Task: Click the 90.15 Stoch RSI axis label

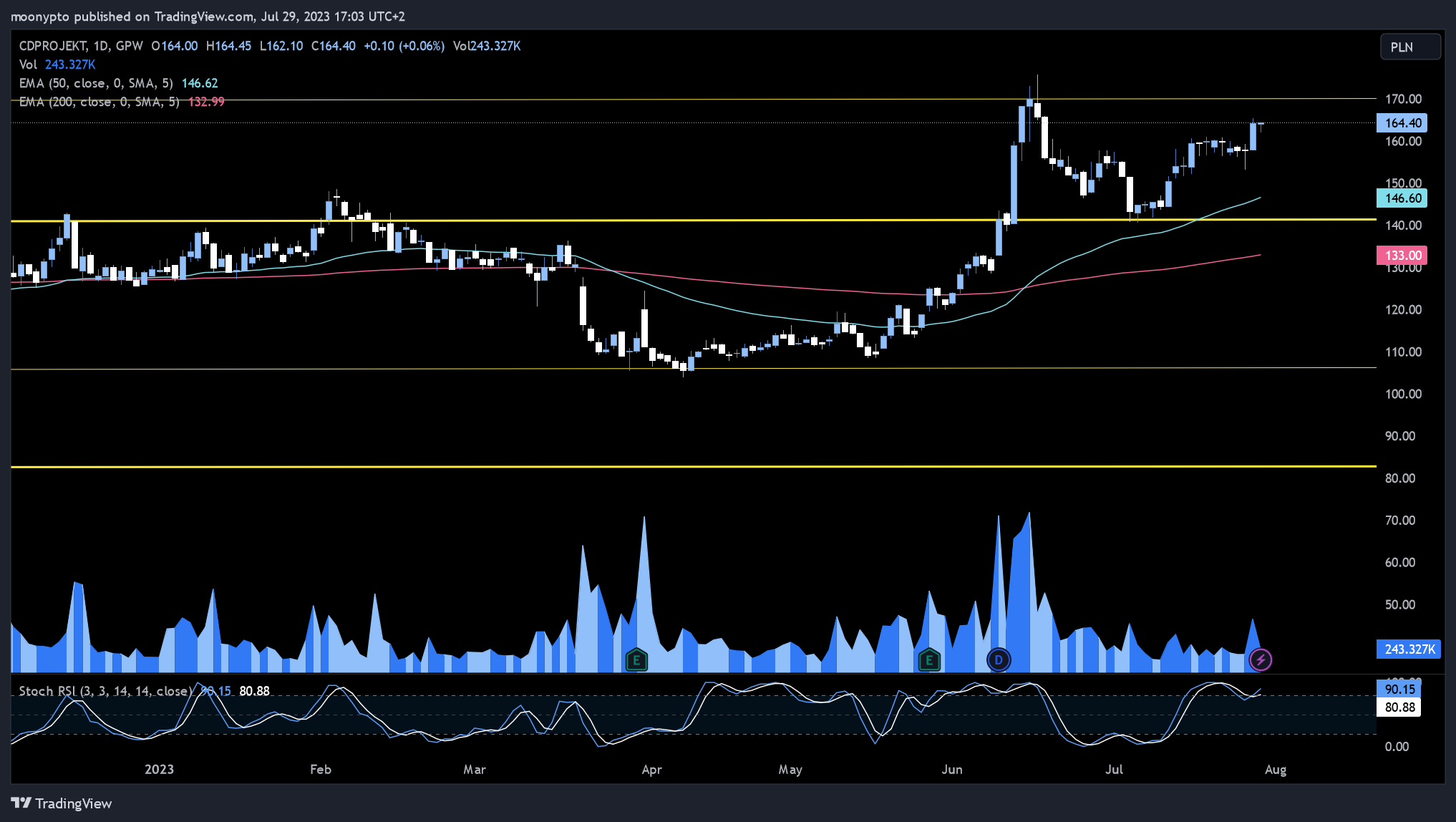Action: (x=1399, y=690)
